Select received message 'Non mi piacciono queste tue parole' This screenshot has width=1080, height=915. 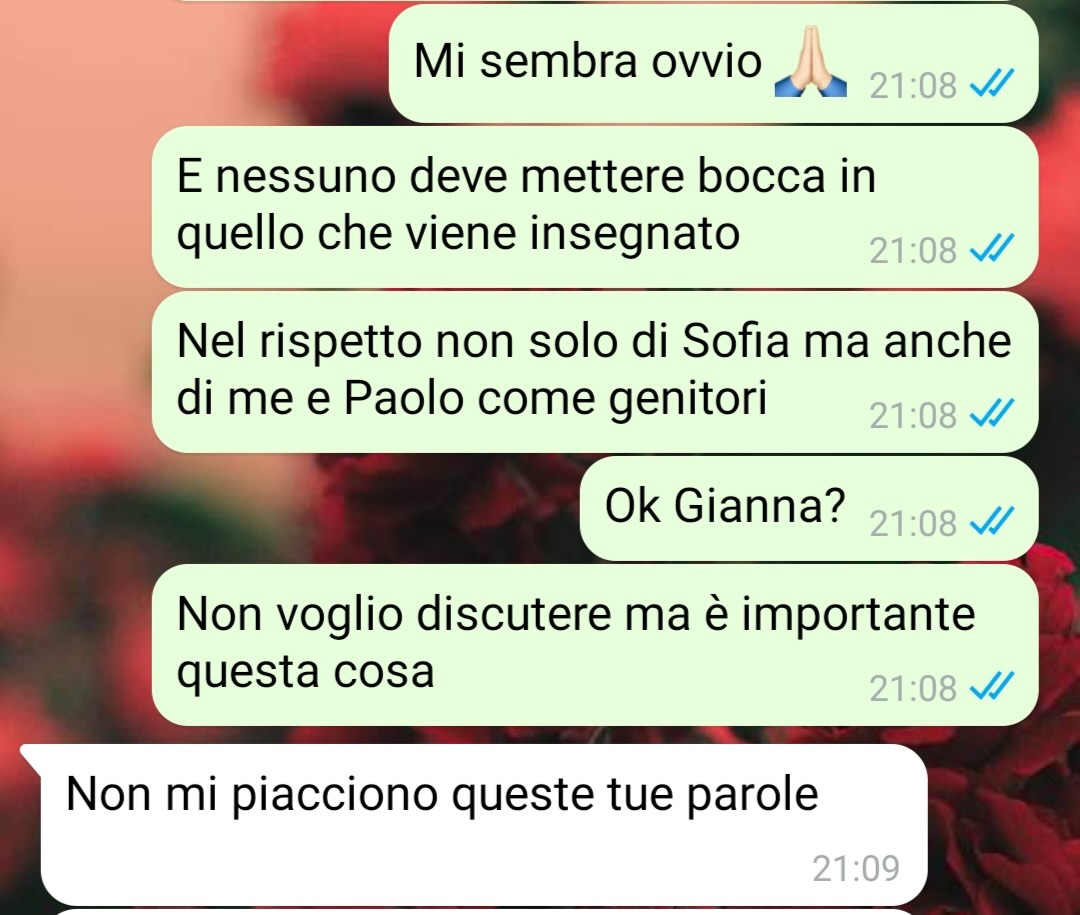[475, 825]
